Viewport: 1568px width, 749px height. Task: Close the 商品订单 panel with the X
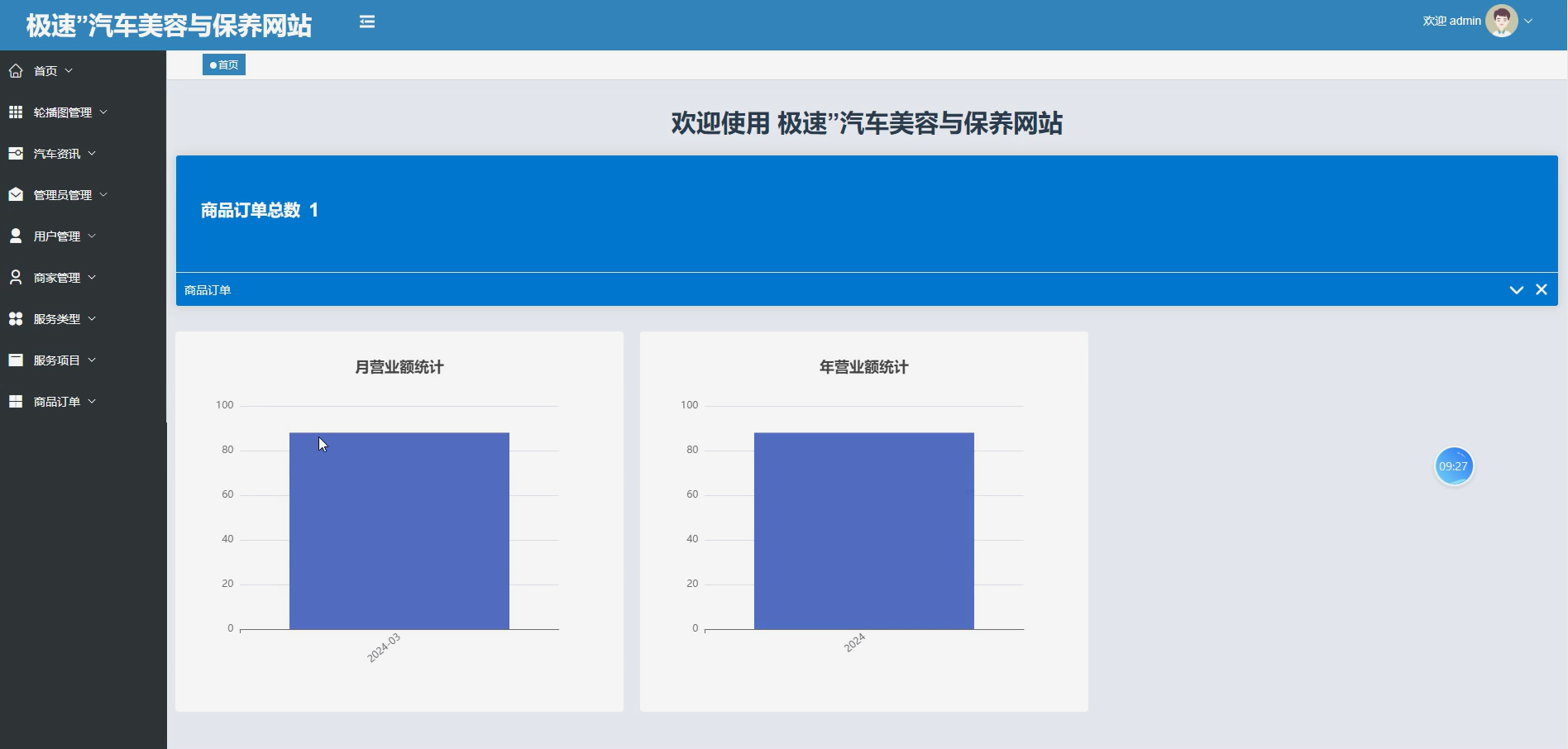(x=1542, y=289)
